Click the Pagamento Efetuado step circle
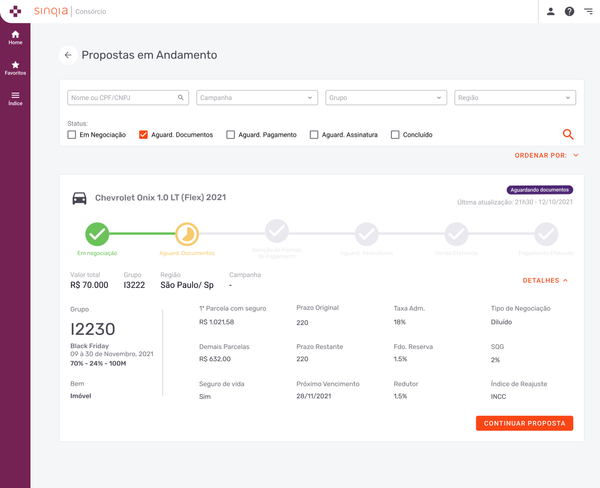Image resolution: width=600 pixels, height=488 pixels. tap(546, 234)
